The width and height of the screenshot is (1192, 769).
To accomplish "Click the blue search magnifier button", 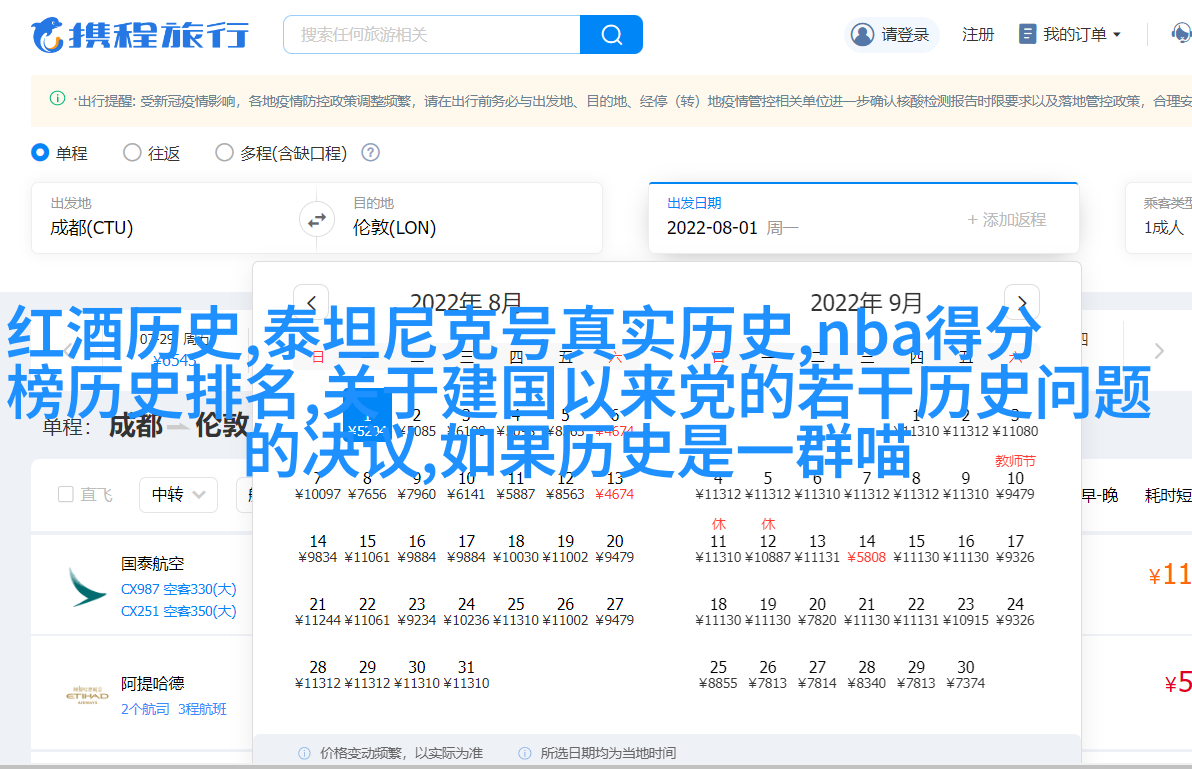I will [x=611, y=35].
